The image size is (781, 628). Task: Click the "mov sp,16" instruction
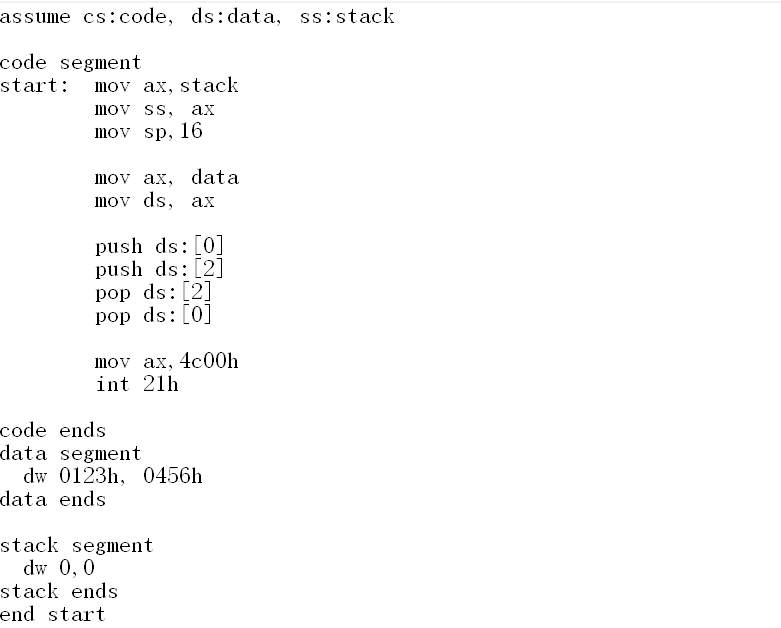pos(148,132)
